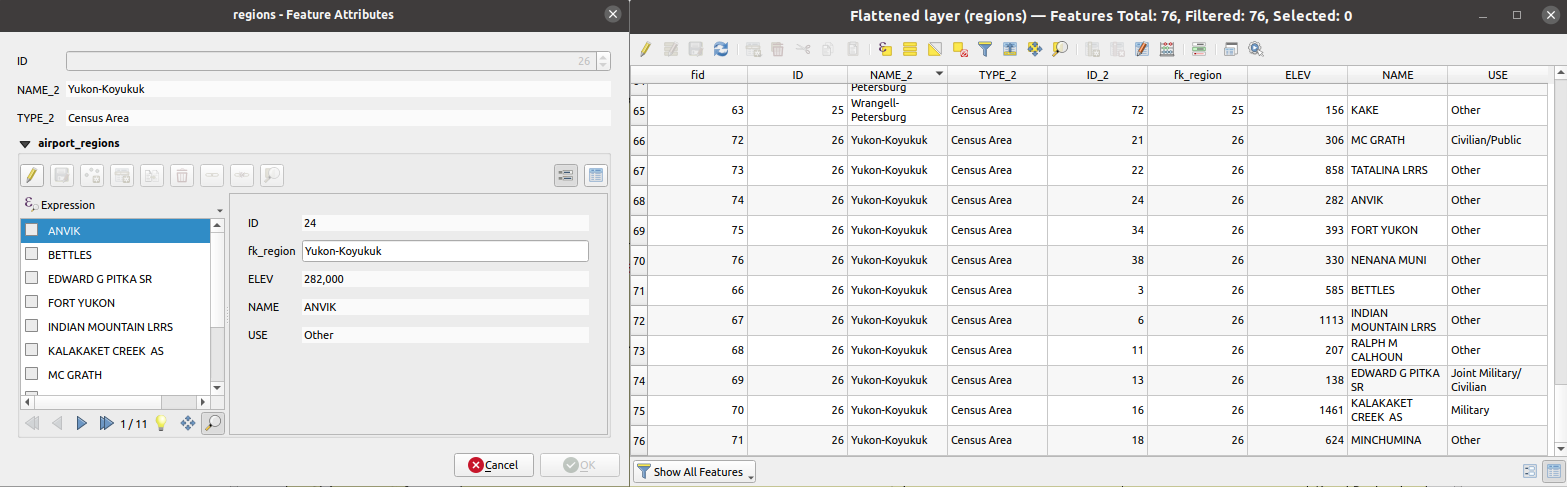
Task: Click the filter funnel icon
Action: 984,48
